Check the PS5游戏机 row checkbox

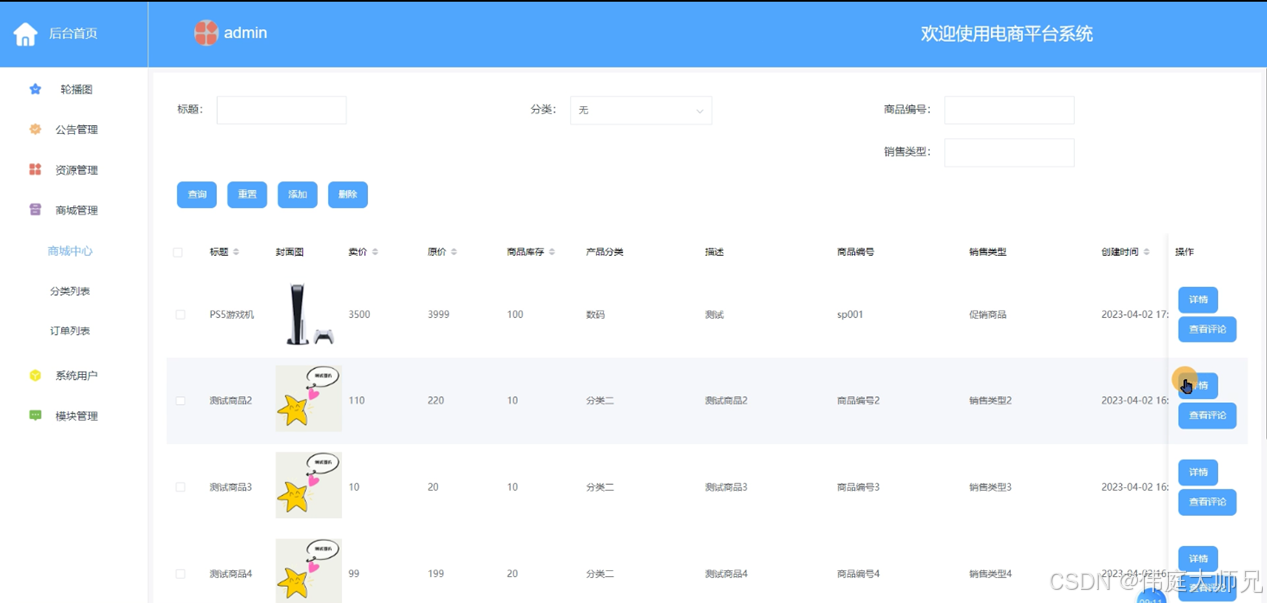pos(180,314)
